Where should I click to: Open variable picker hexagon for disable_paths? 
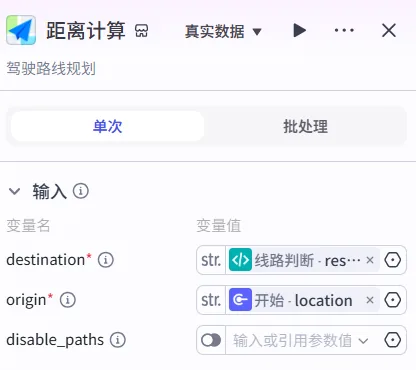pyautogui.click(x=393, y=340)
